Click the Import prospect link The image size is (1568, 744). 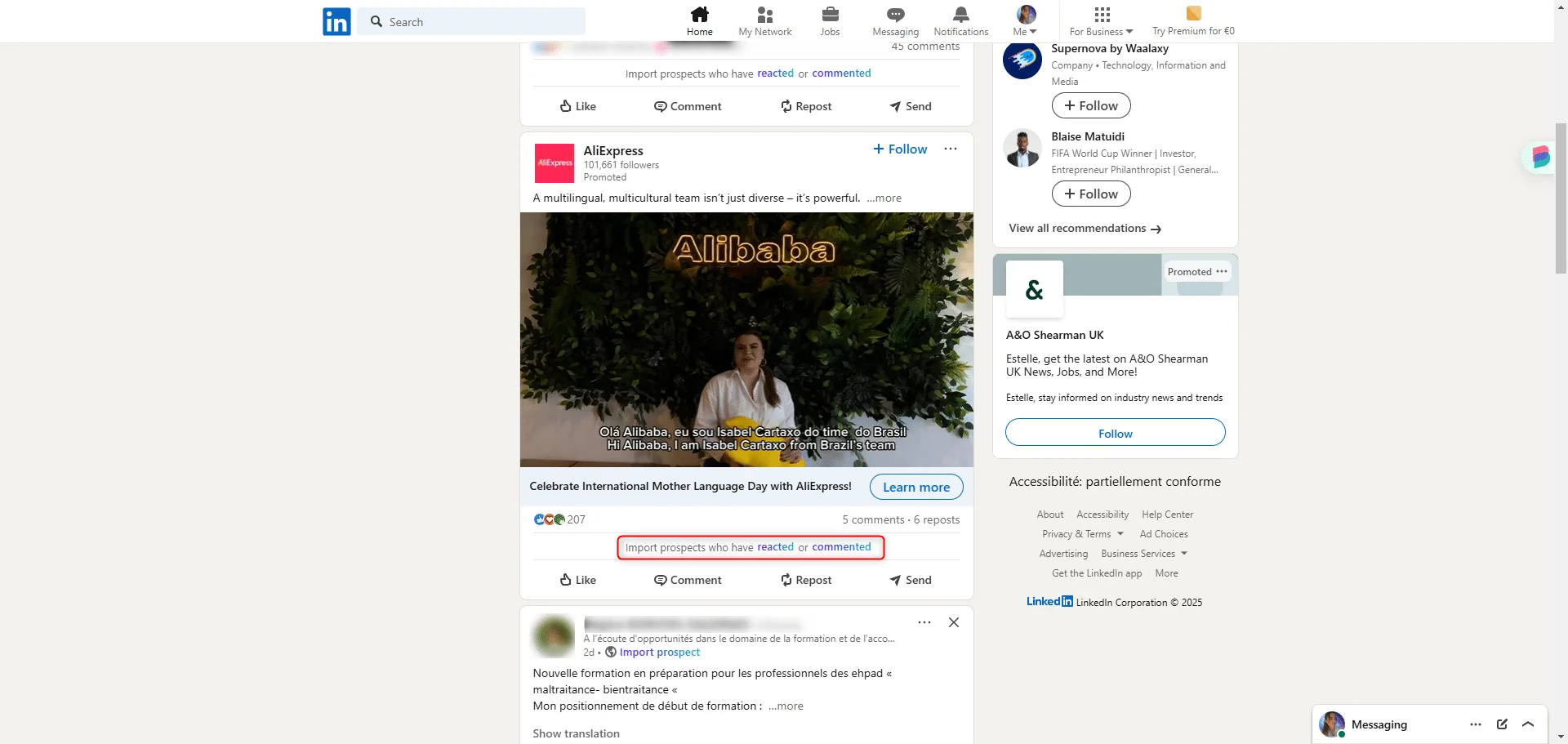tap(659, 653)
